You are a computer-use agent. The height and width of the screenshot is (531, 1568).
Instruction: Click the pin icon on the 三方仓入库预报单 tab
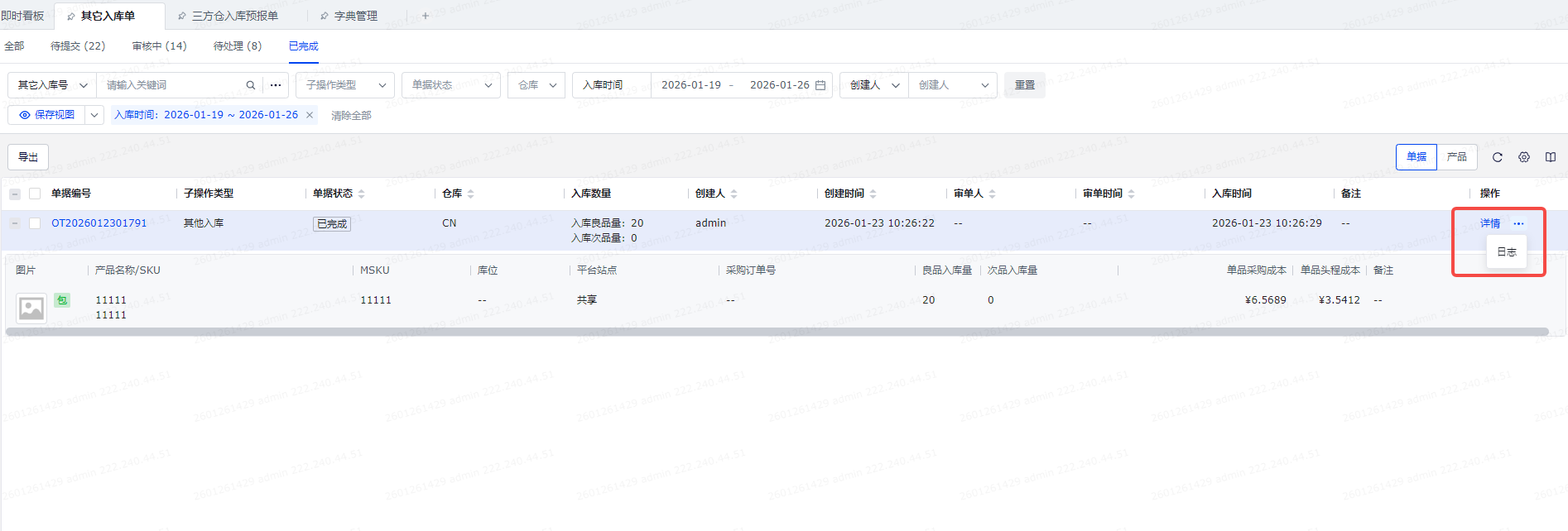pyautogui.click(x=182, y=16)
